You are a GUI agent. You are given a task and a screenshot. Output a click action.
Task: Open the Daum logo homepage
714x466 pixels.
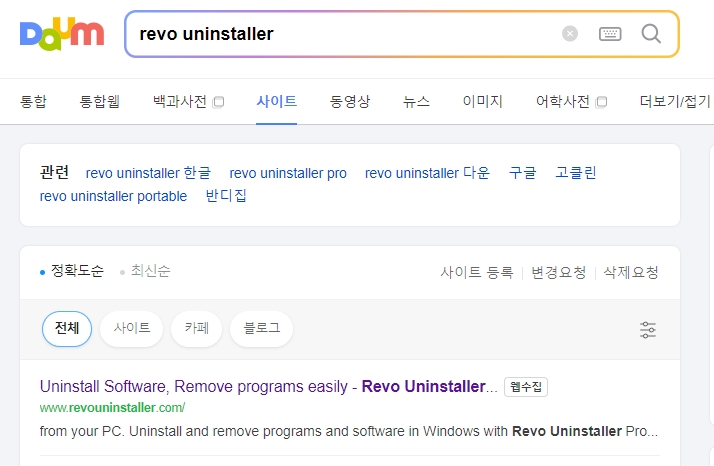pyautogui.click(x=62, y=34)
